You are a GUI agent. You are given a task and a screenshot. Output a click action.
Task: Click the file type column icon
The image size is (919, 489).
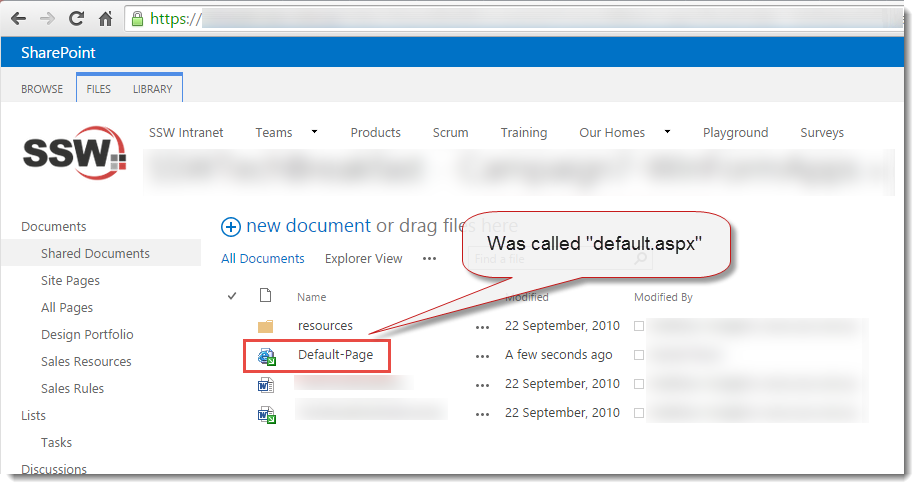pyautogui.click(x=265, y=296)
